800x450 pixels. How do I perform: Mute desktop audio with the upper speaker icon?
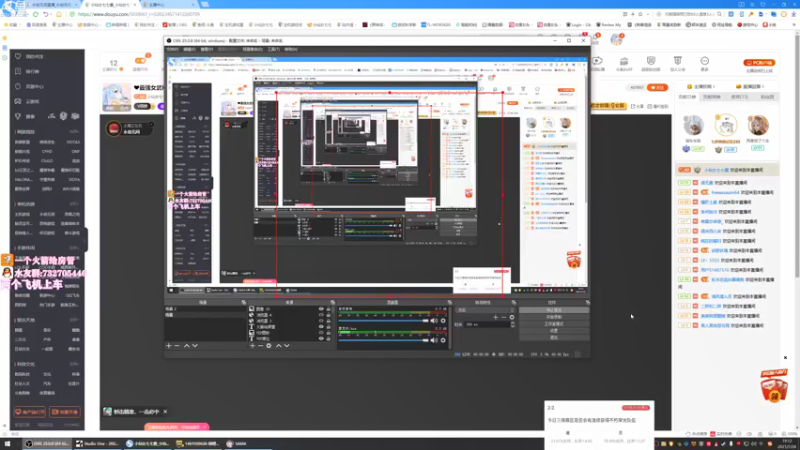[x=434, y=321]
